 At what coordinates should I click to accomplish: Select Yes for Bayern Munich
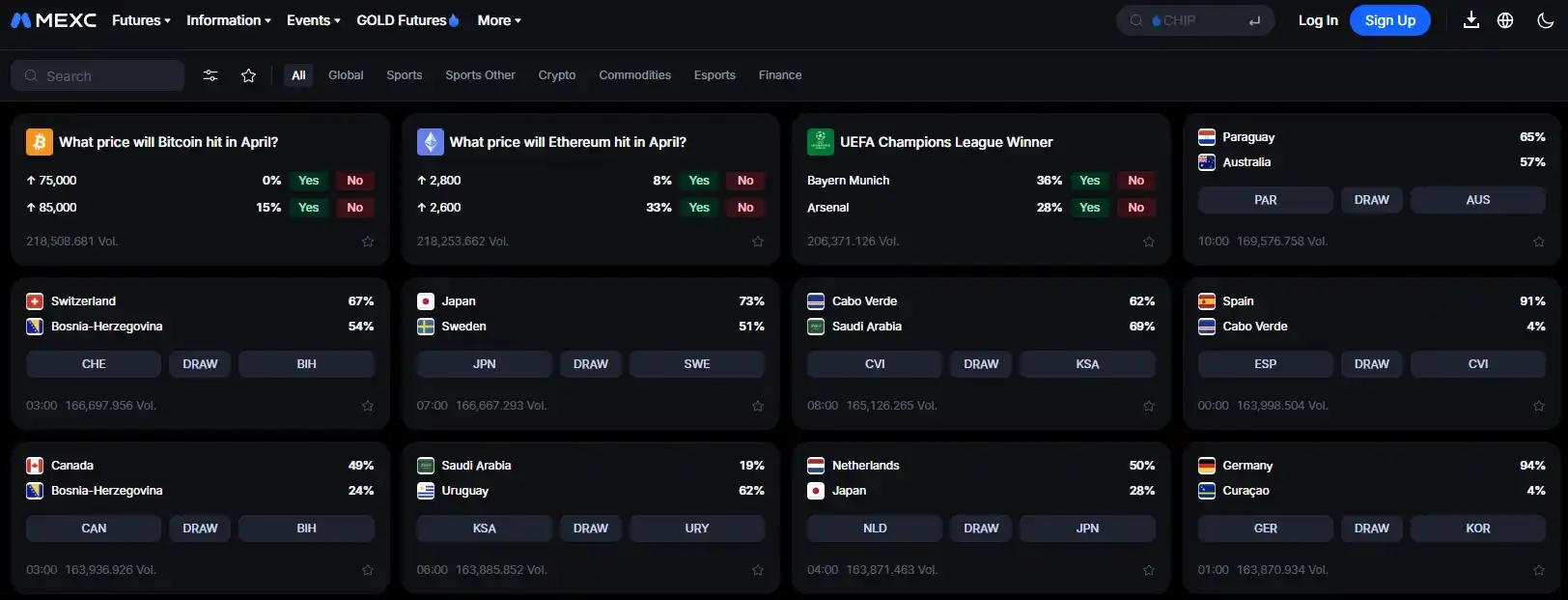tap(1089, 181)
